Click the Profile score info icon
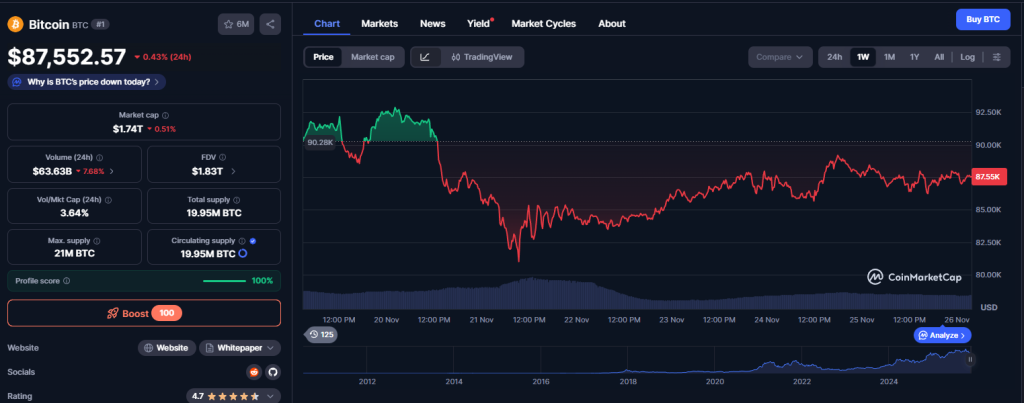This screenshot has height=403, width=1024. [x=67, y=281]
